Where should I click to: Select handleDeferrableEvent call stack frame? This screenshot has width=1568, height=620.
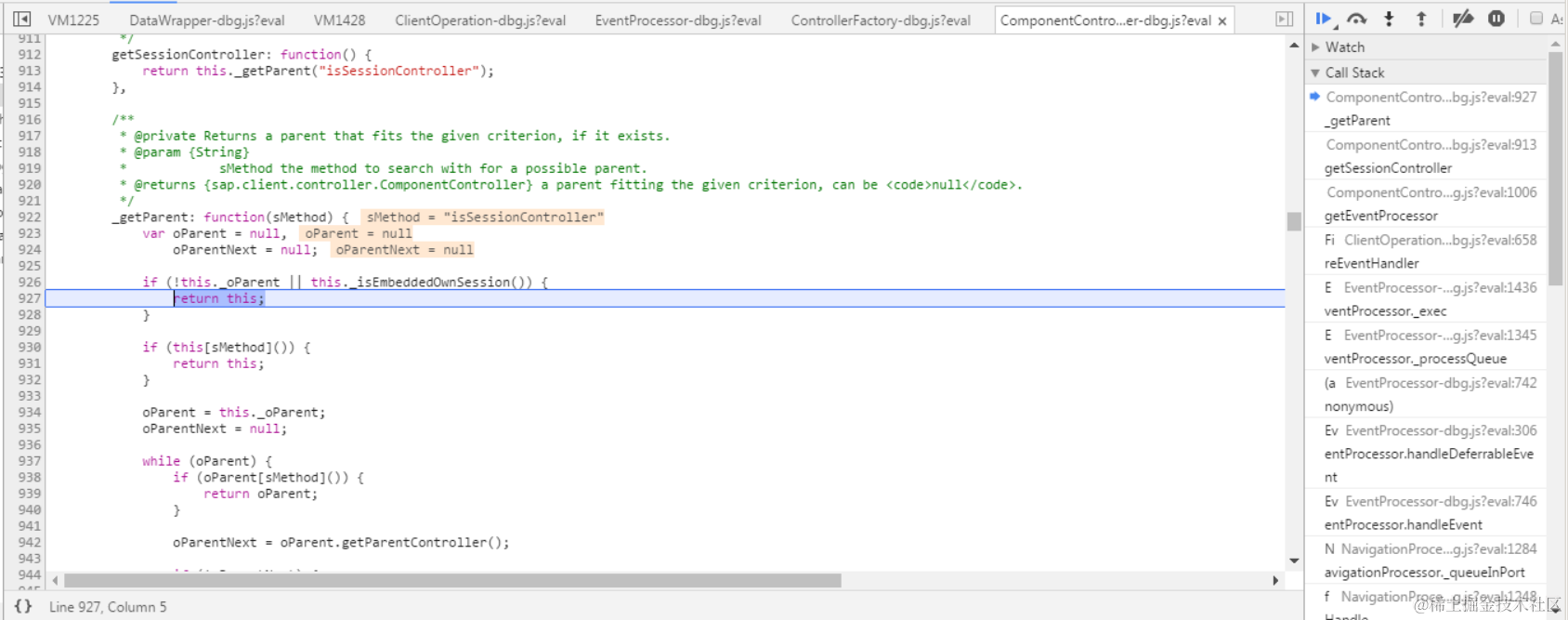1427,454
